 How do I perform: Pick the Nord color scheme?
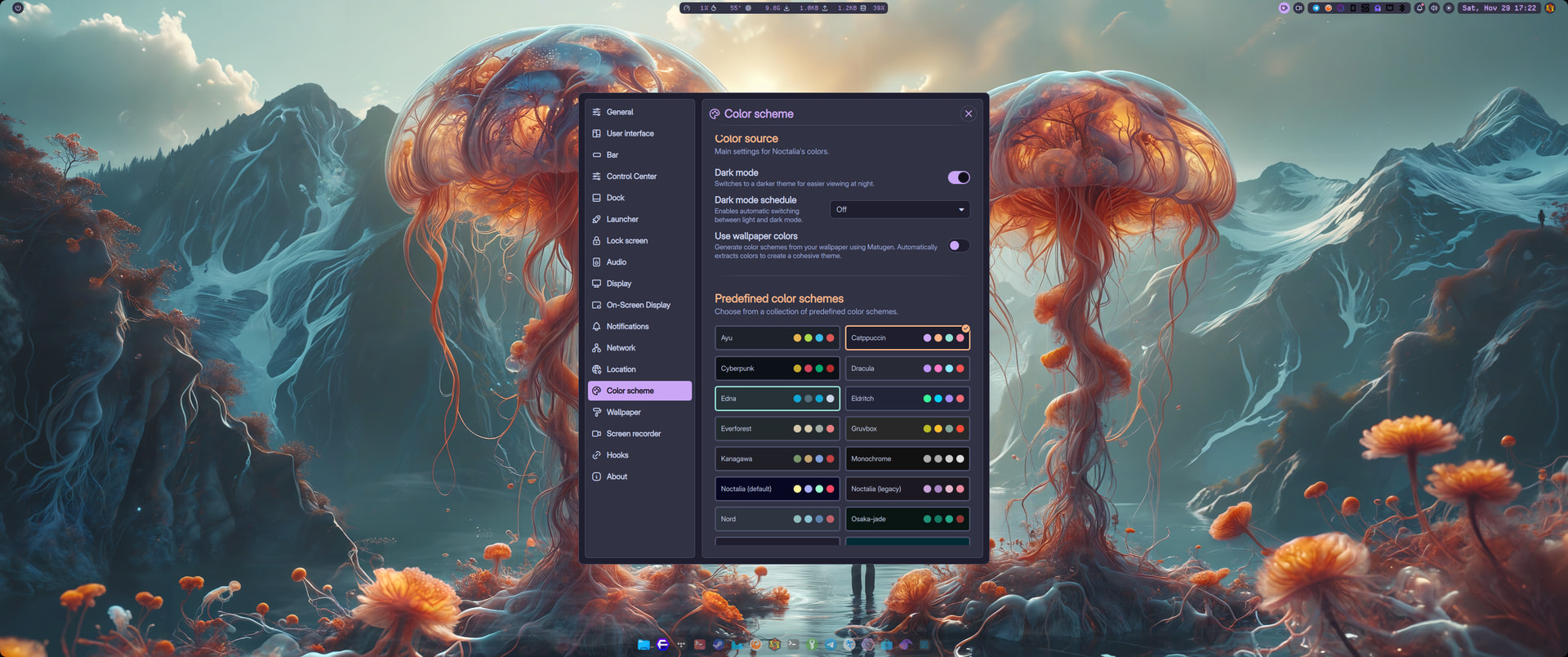(777, 520)
